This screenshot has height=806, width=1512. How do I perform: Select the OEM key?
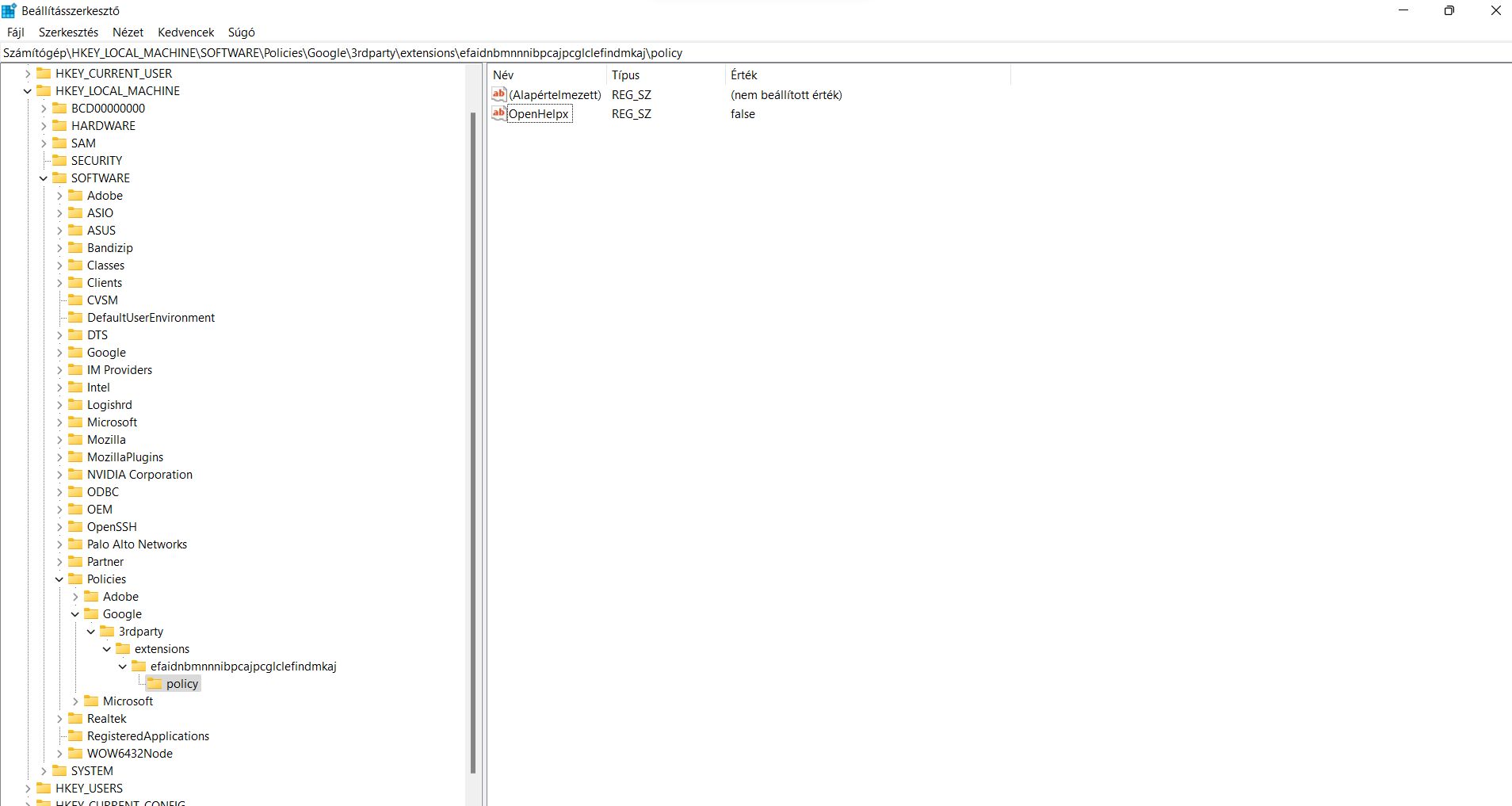(x=100, y=510)
